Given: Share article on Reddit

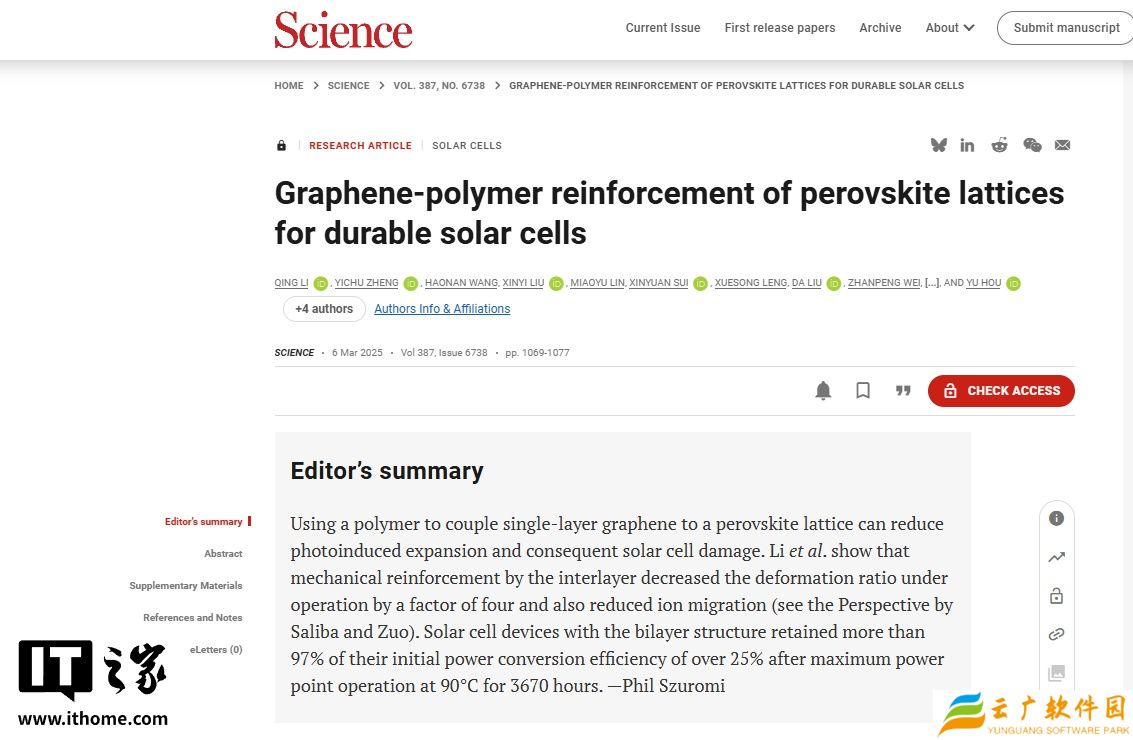Looking at the screenshot, I should click(x=999, y=145).
